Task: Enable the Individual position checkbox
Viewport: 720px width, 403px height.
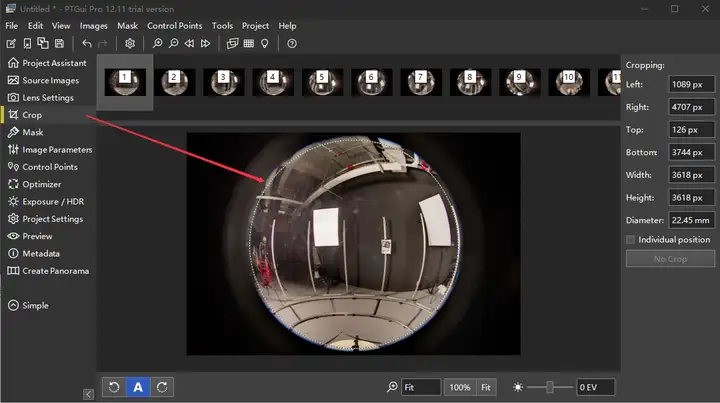Action: [x=630, y=240]
